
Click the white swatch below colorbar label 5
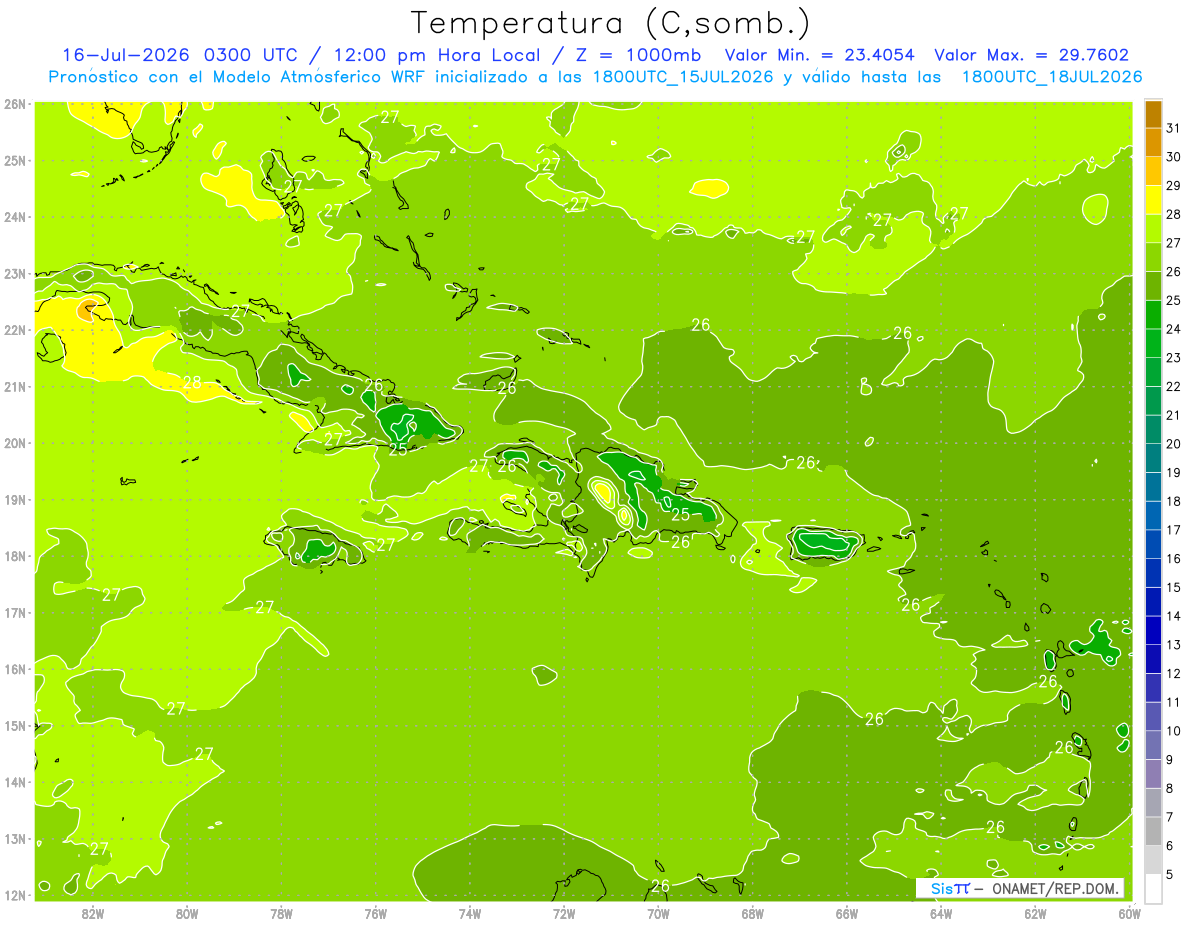[1153, 888]
